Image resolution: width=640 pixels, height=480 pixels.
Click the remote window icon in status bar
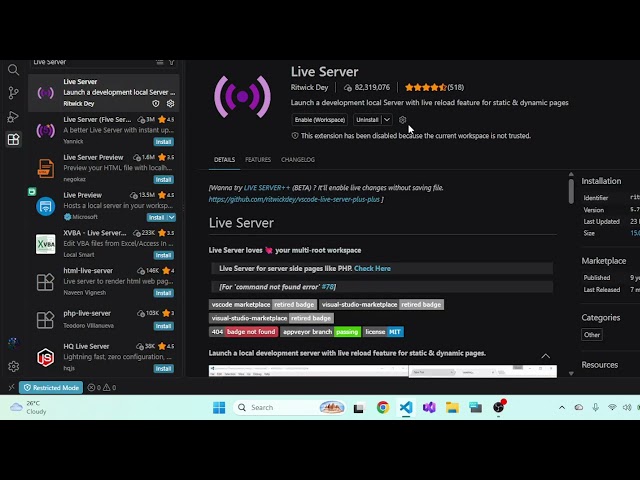11,387
